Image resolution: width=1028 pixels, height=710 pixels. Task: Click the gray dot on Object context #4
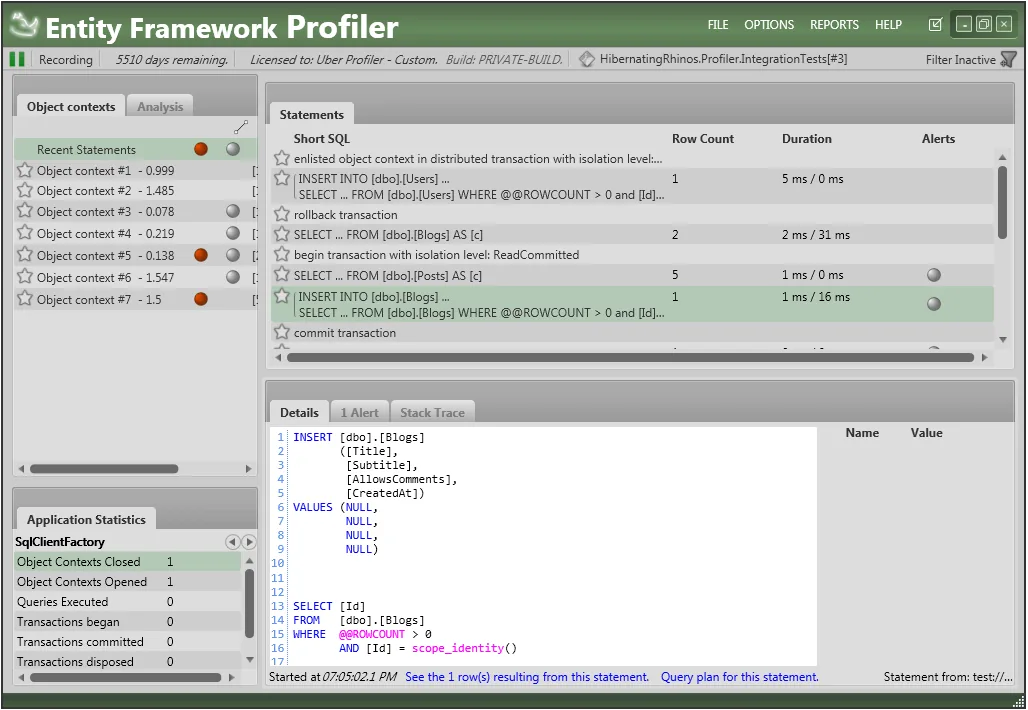coord(233,233)
